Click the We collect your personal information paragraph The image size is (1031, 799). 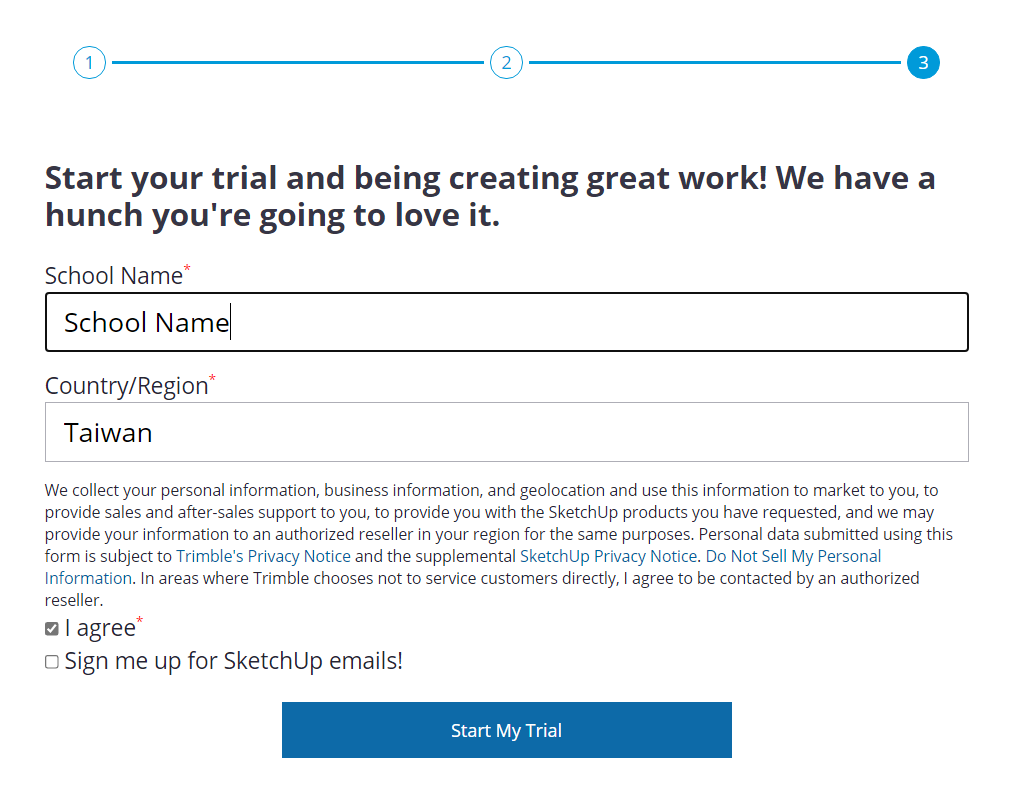coord(500,545)
